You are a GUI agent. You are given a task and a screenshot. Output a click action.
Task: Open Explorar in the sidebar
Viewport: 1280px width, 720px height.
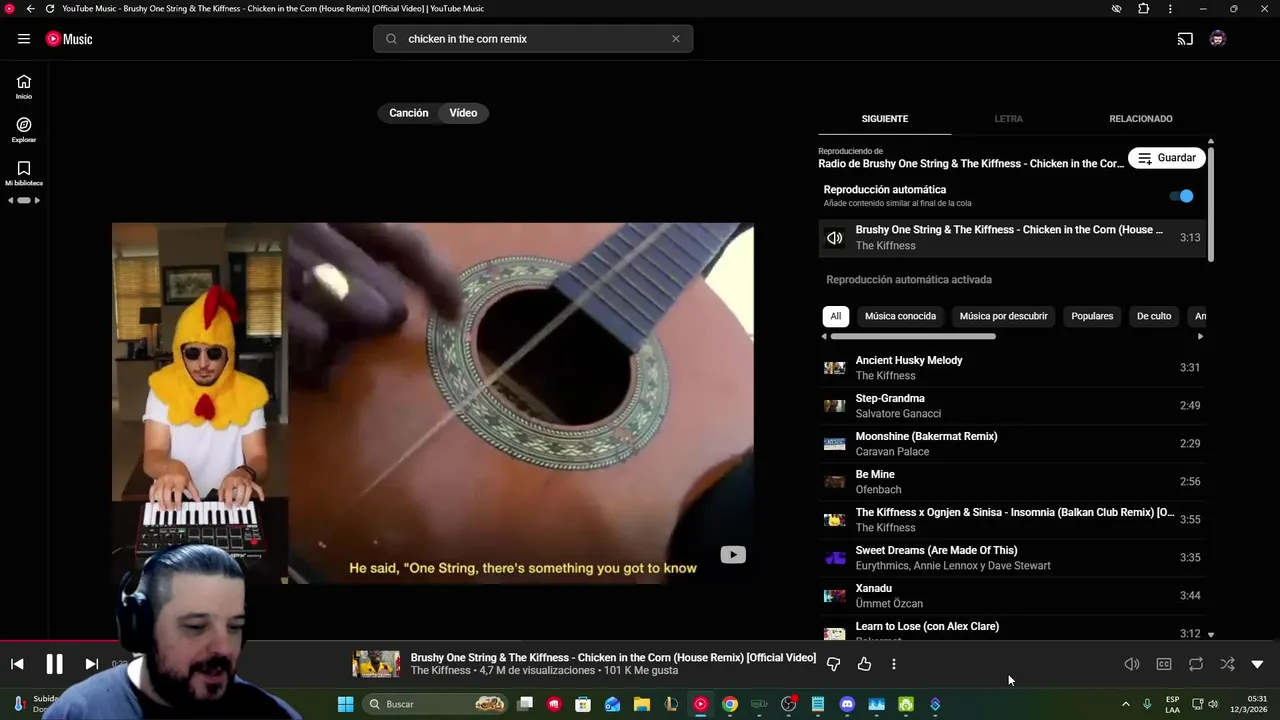pyautogui.click(x=24, y=130)
